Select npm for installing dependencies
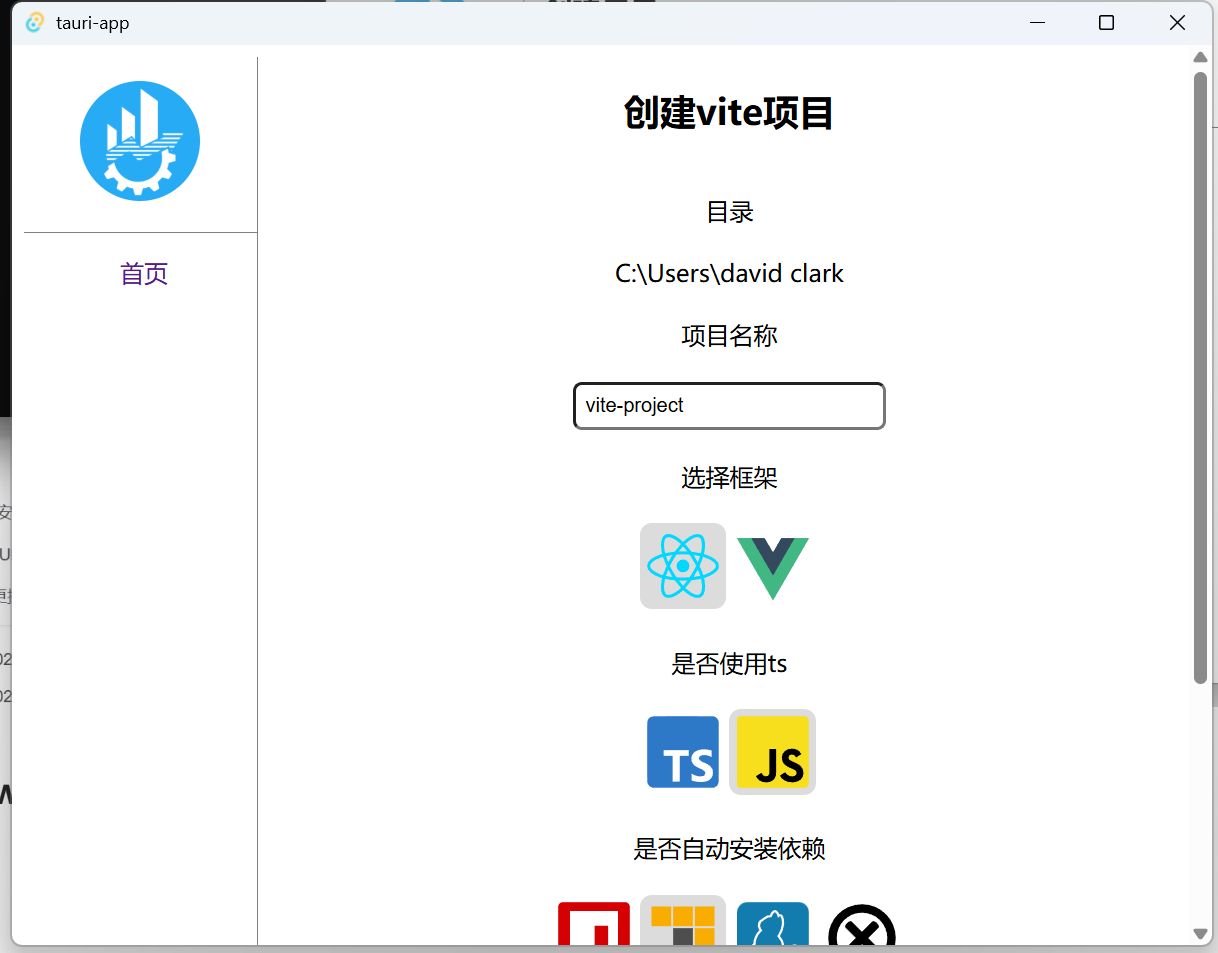This screenshot has height=953, width=1218. 594,924
